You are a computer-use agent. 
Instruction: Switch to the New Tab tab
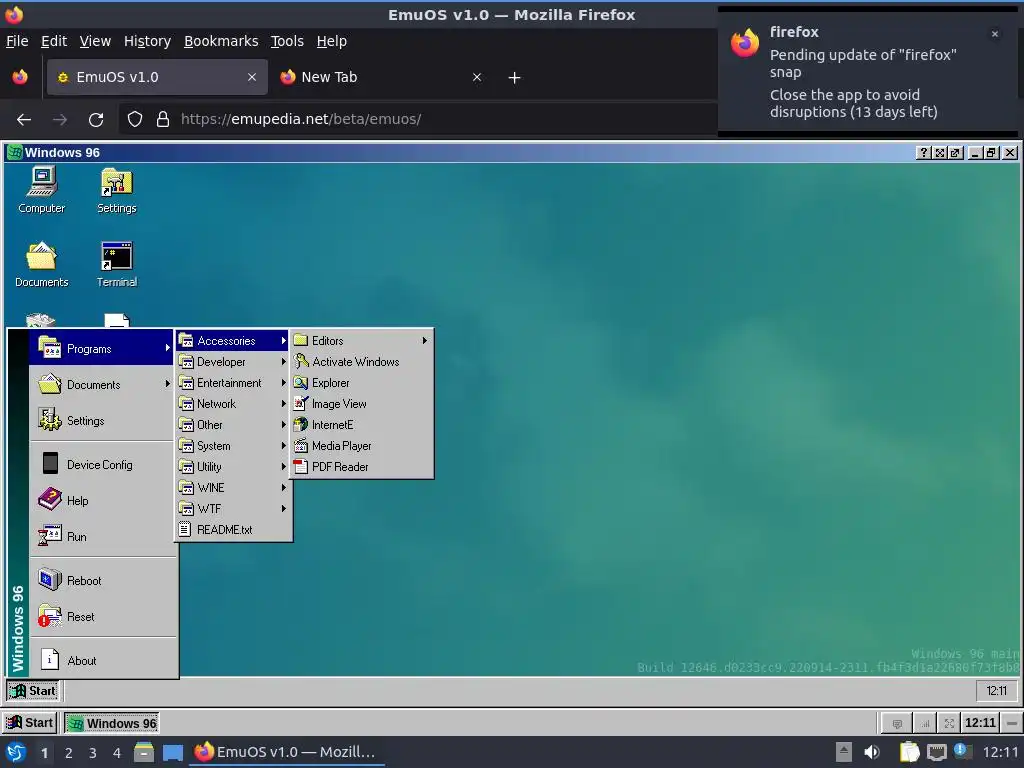[x=381, y=77]
